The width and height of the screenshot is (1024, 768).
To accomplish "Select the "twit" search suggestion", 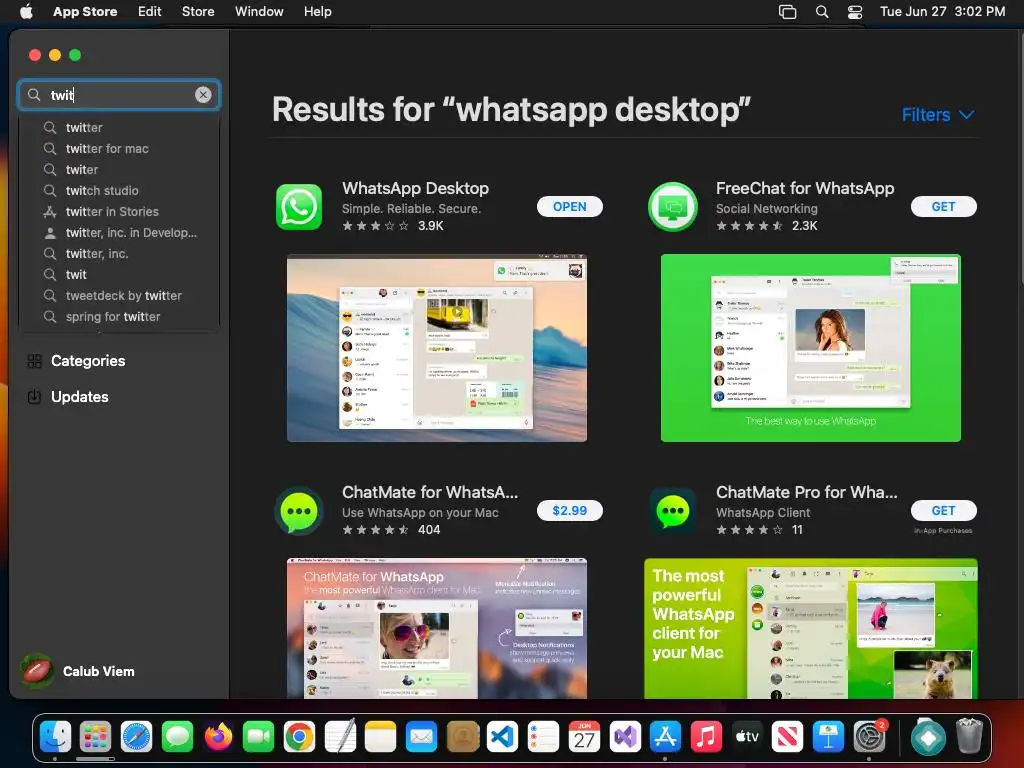I will point(119,274).
